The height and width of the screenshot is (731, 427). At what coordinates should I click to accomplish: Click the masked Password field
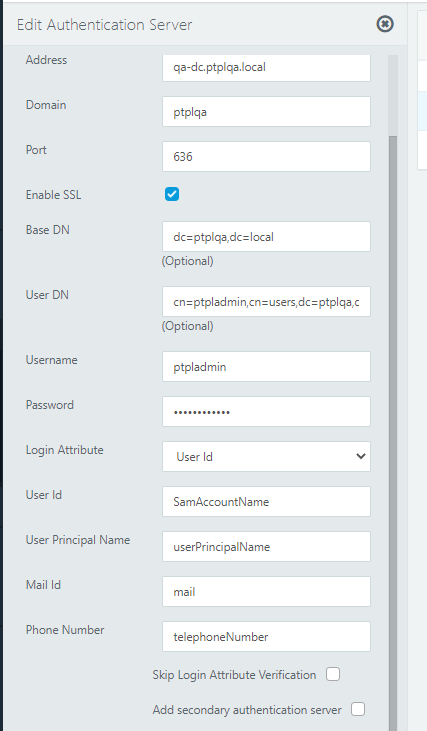coord(266,411)
